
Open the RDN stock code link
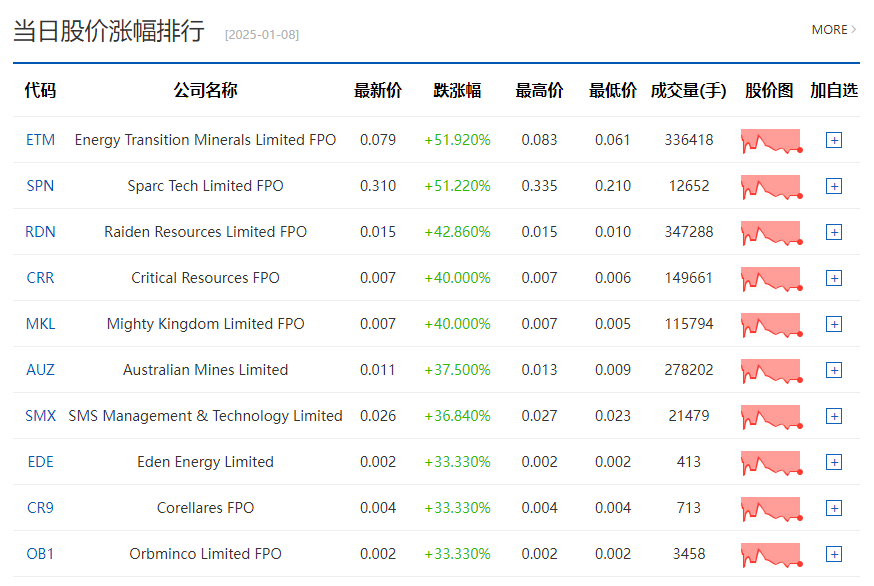(41, 231)
